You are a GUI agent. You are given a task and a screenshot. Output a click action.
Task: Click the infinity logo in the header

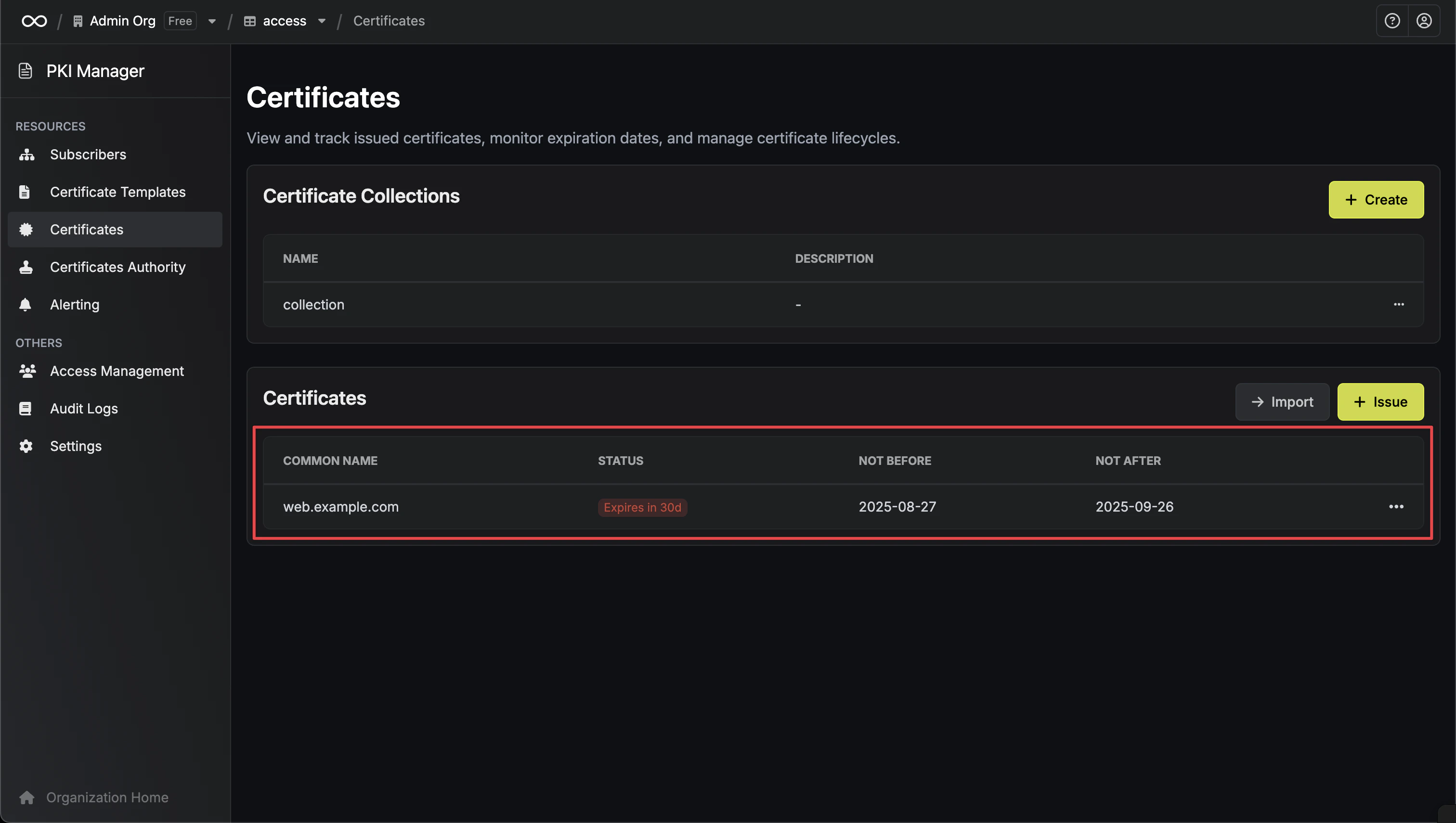pos(35,21)
